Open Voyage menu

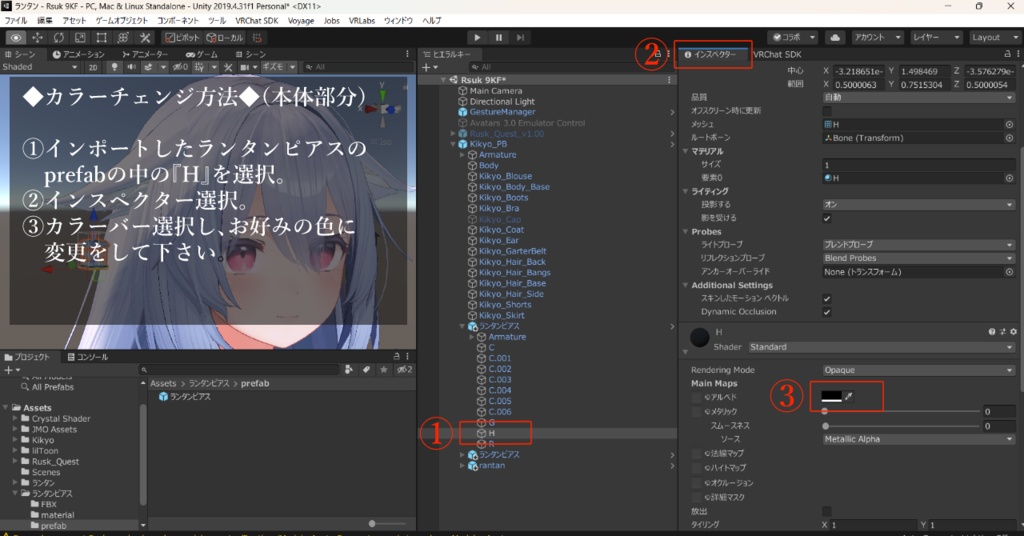pos(301,21)
